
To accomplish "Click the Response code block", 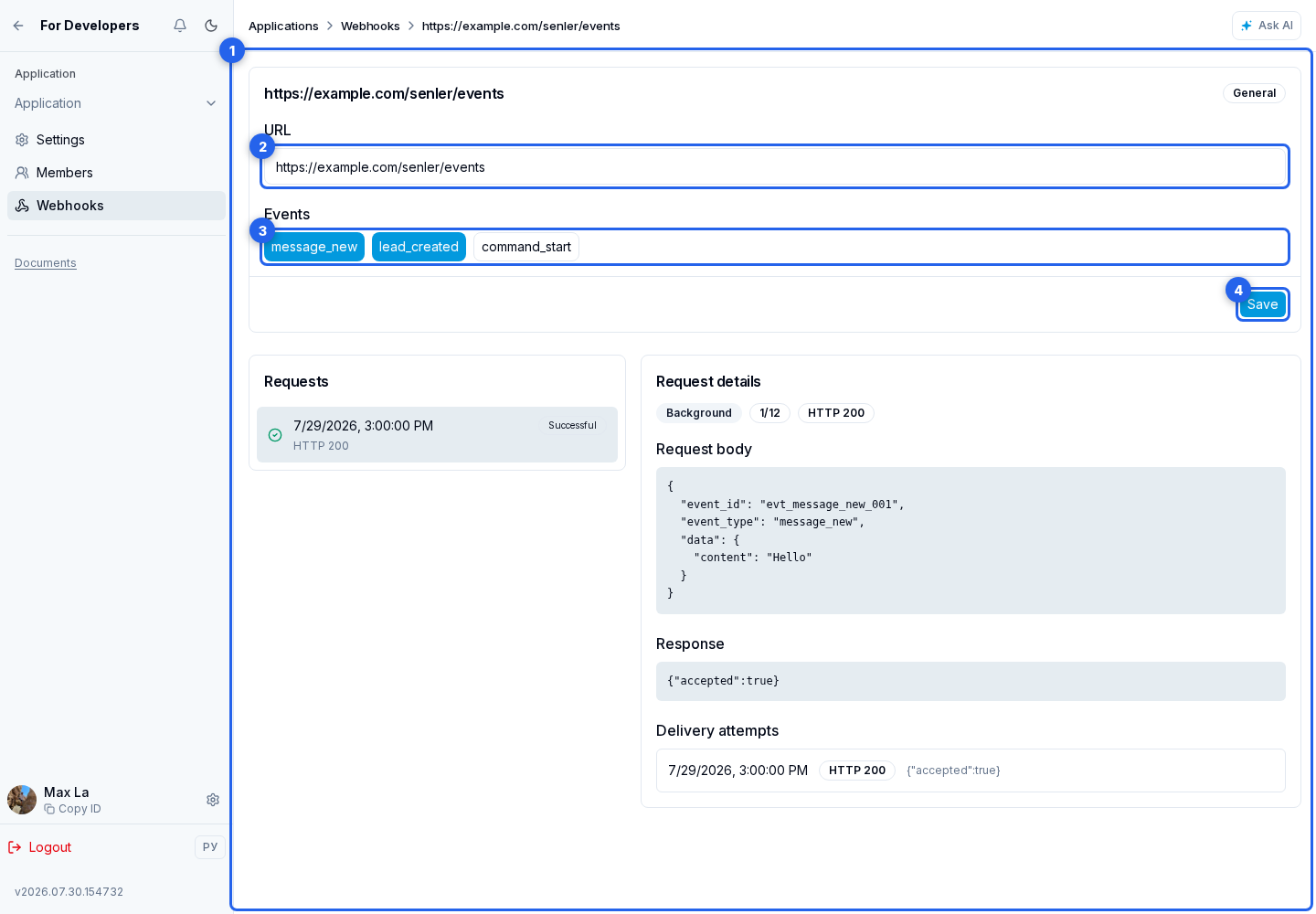I will [971, 681].
